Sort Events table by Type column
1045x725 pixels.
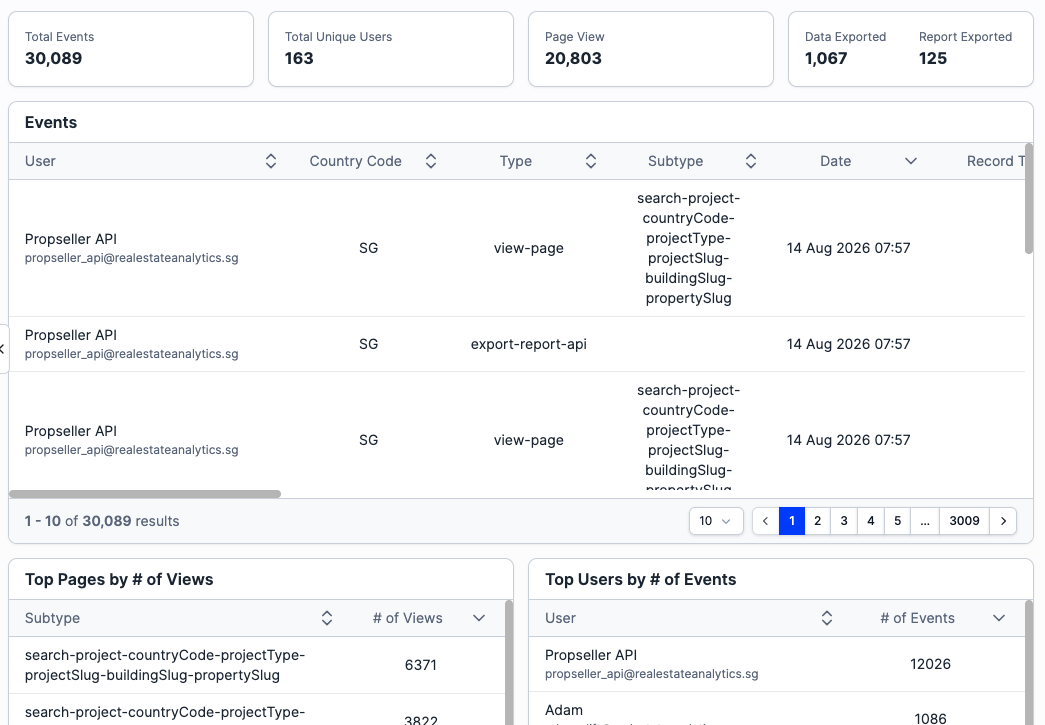click(x=590, y=161)
